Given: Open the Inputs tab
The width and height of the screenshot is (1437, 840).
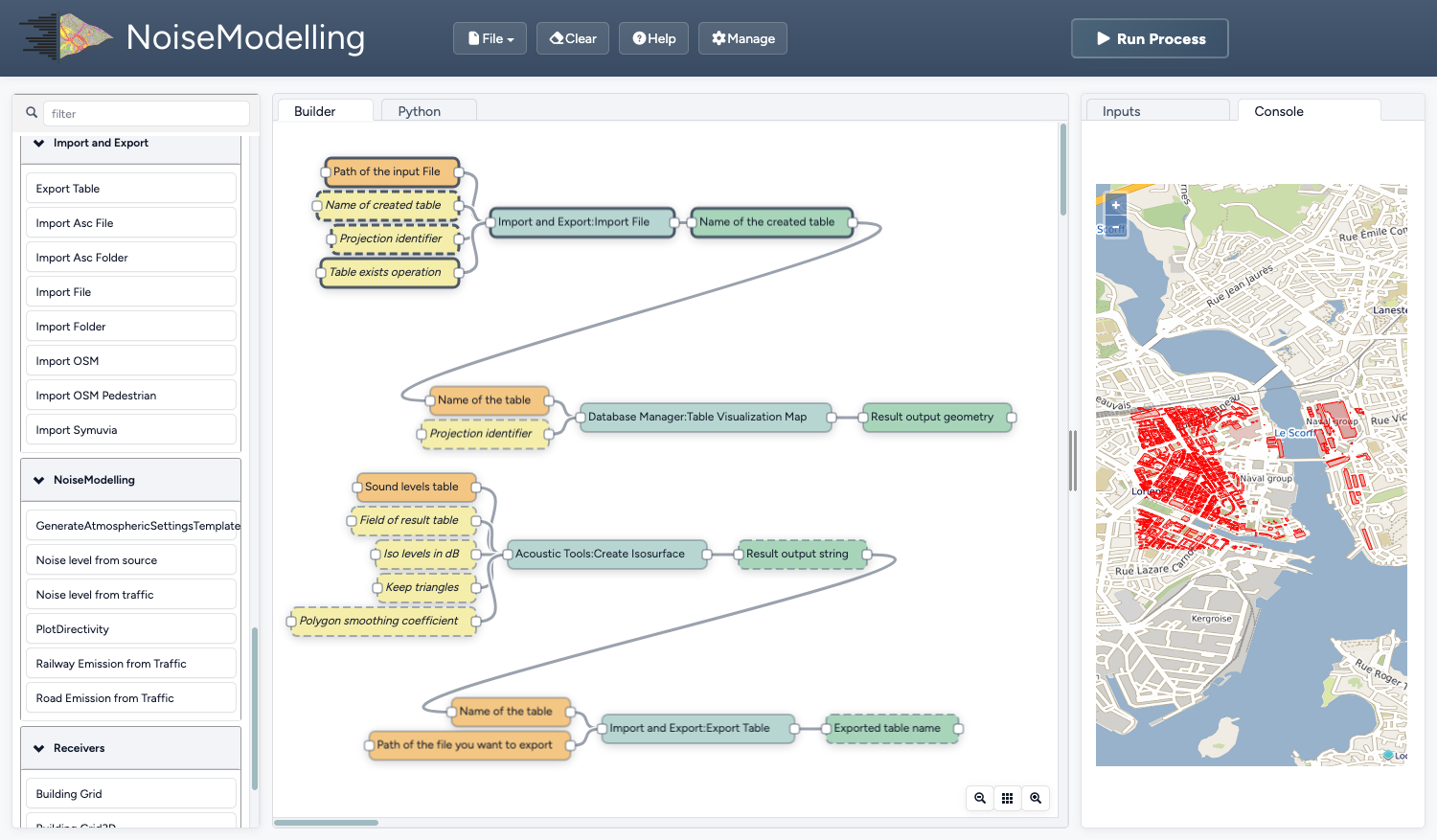Looking at the screenshot, I should [x=1157, y=111].
